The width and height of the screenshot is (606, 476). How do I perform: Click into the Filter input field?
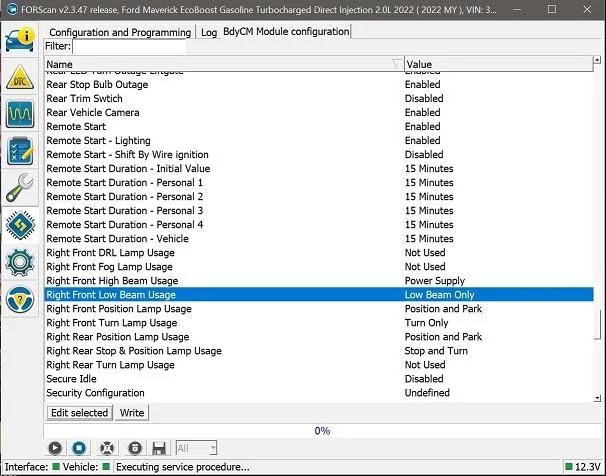(x=129, y=46)
